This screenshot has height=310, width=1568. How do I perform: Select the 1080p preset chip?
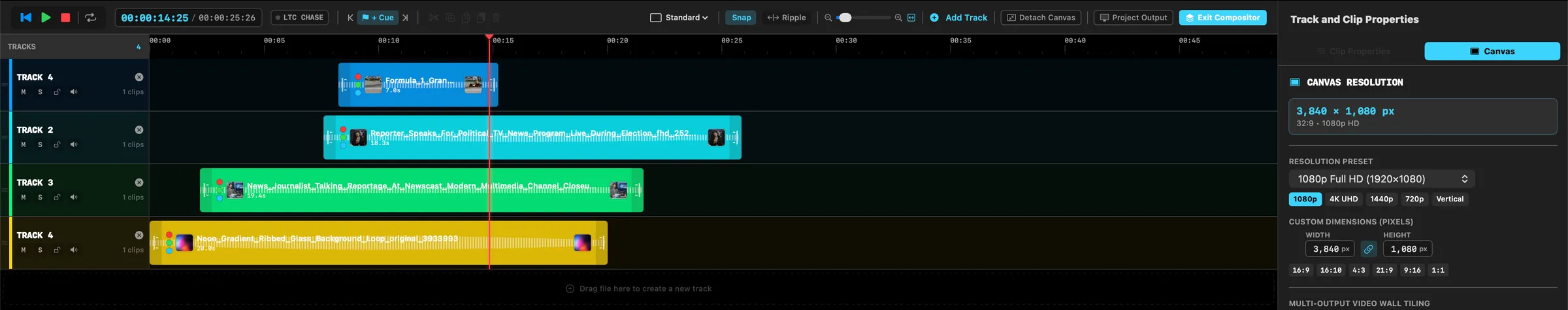coord(1305,199)
